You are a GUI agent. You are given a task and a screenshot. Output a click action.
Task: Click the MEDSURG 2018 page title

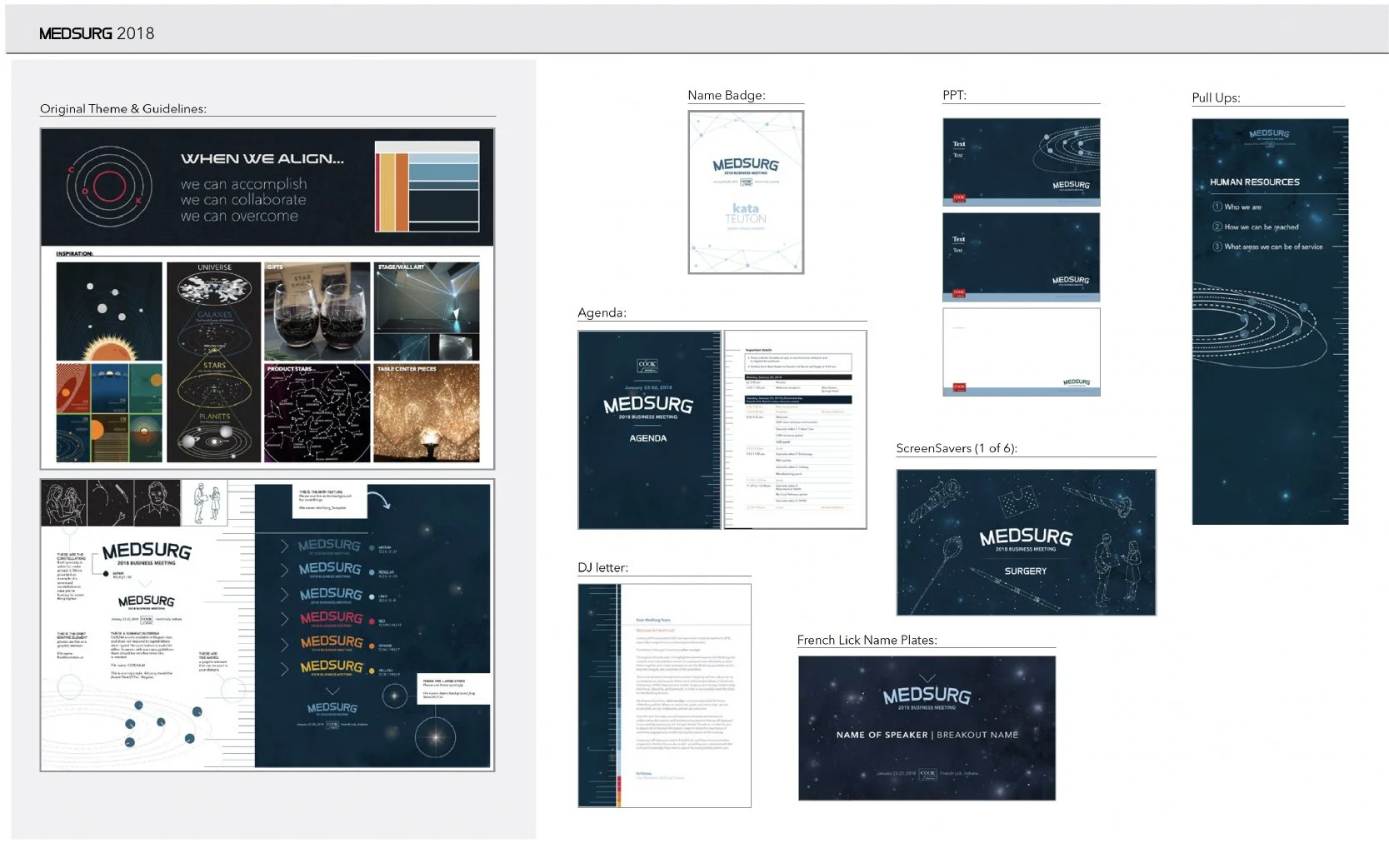pos(97,33)
